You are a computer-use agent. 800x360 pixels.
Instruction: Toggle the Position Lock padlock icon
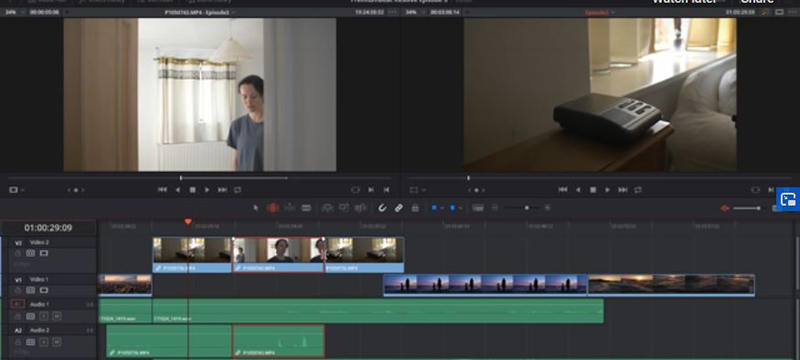415,208
